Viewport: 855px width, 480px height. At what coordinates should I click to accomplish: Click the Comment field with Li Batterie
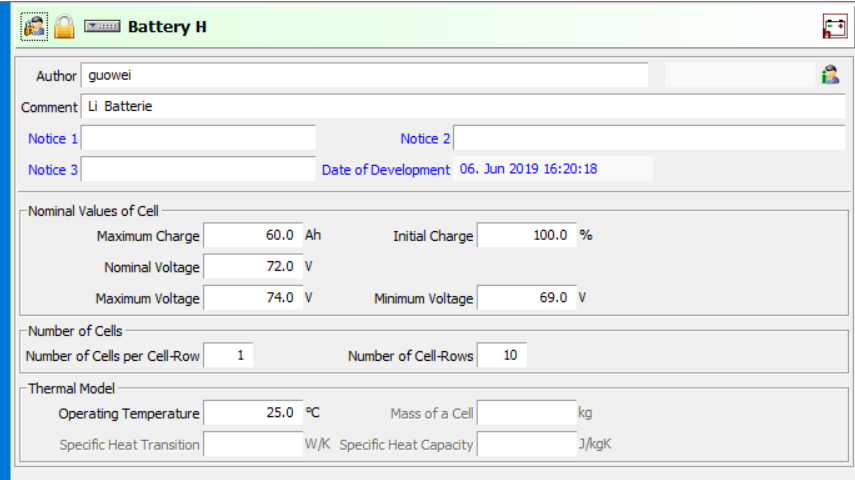(463, 107)
